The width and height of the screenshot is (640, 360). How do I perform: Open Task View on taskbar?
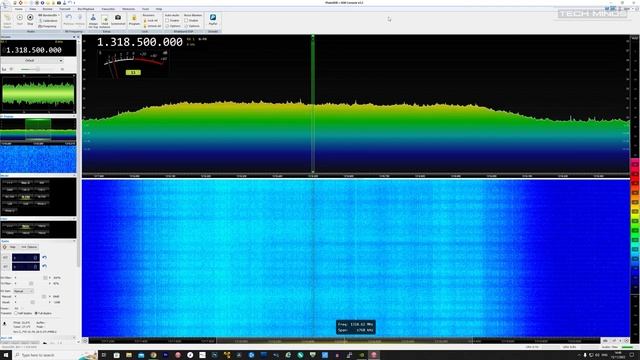point(104,355)
